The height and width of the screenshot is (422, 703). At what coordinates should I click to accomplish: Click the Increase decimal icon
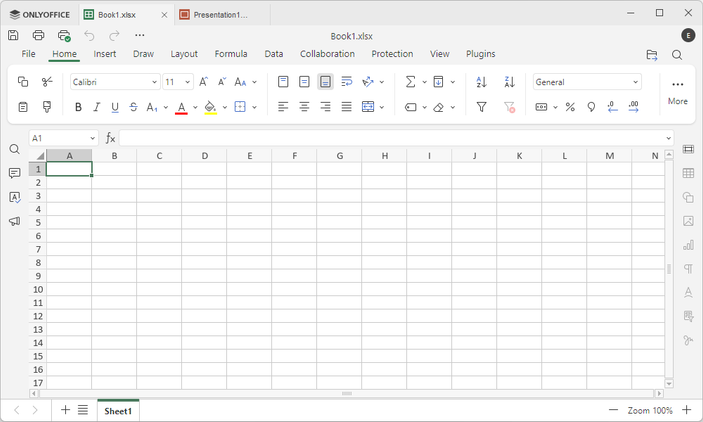point(633,107)
